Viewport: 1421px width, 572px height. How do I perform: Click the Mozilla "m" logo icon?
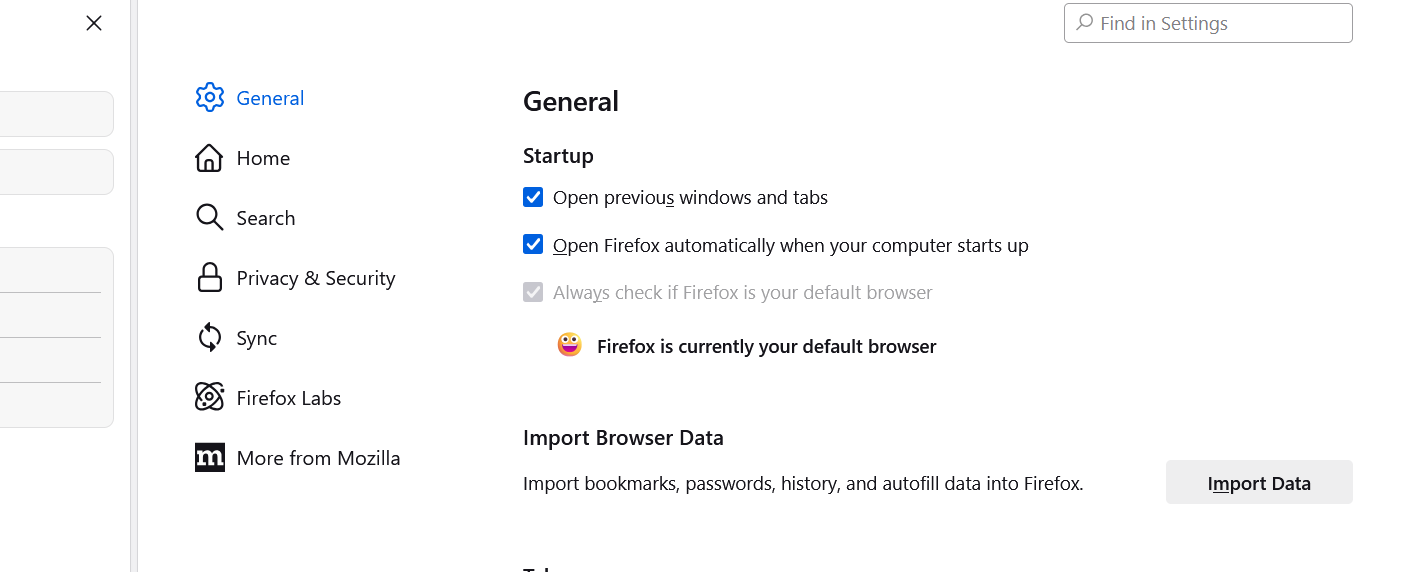pos(210,457)
